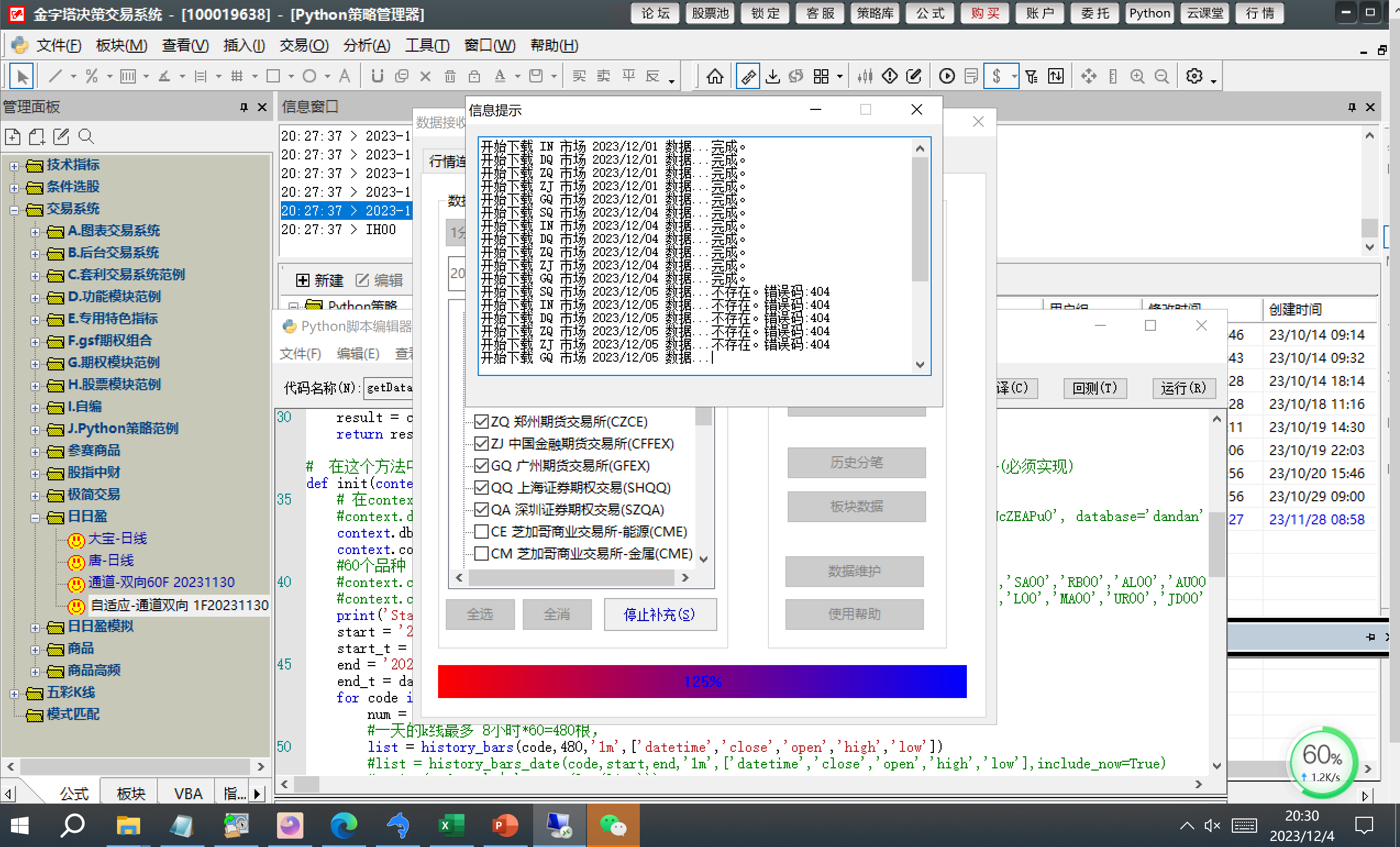The height and width of the screenshot is (847, 1400).
Task: Choose the line drawing tool
Action: (56, 76)
